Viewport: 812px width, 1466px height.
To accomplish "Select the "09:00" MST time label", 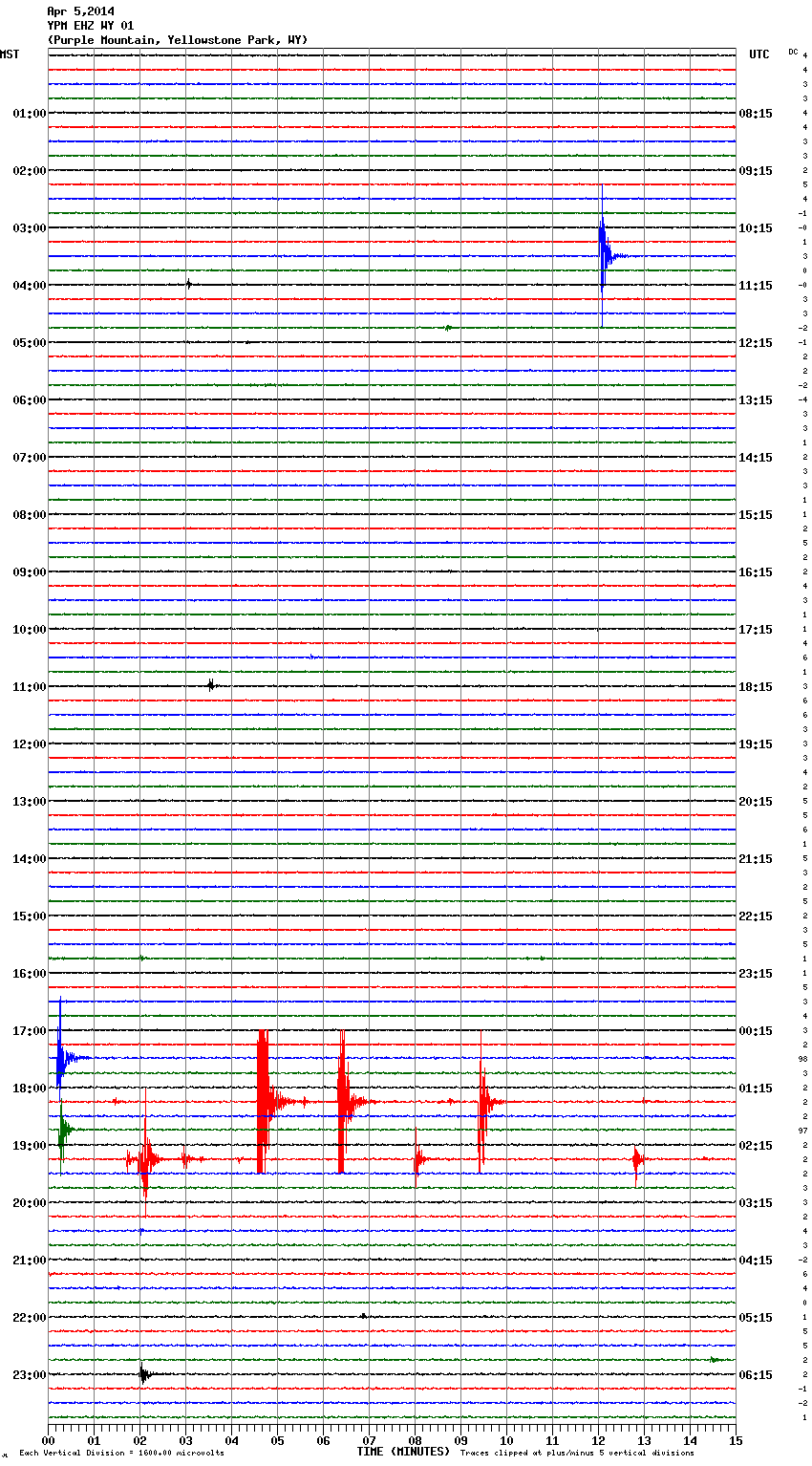I will pyautogui.click(x=30, y=572).
